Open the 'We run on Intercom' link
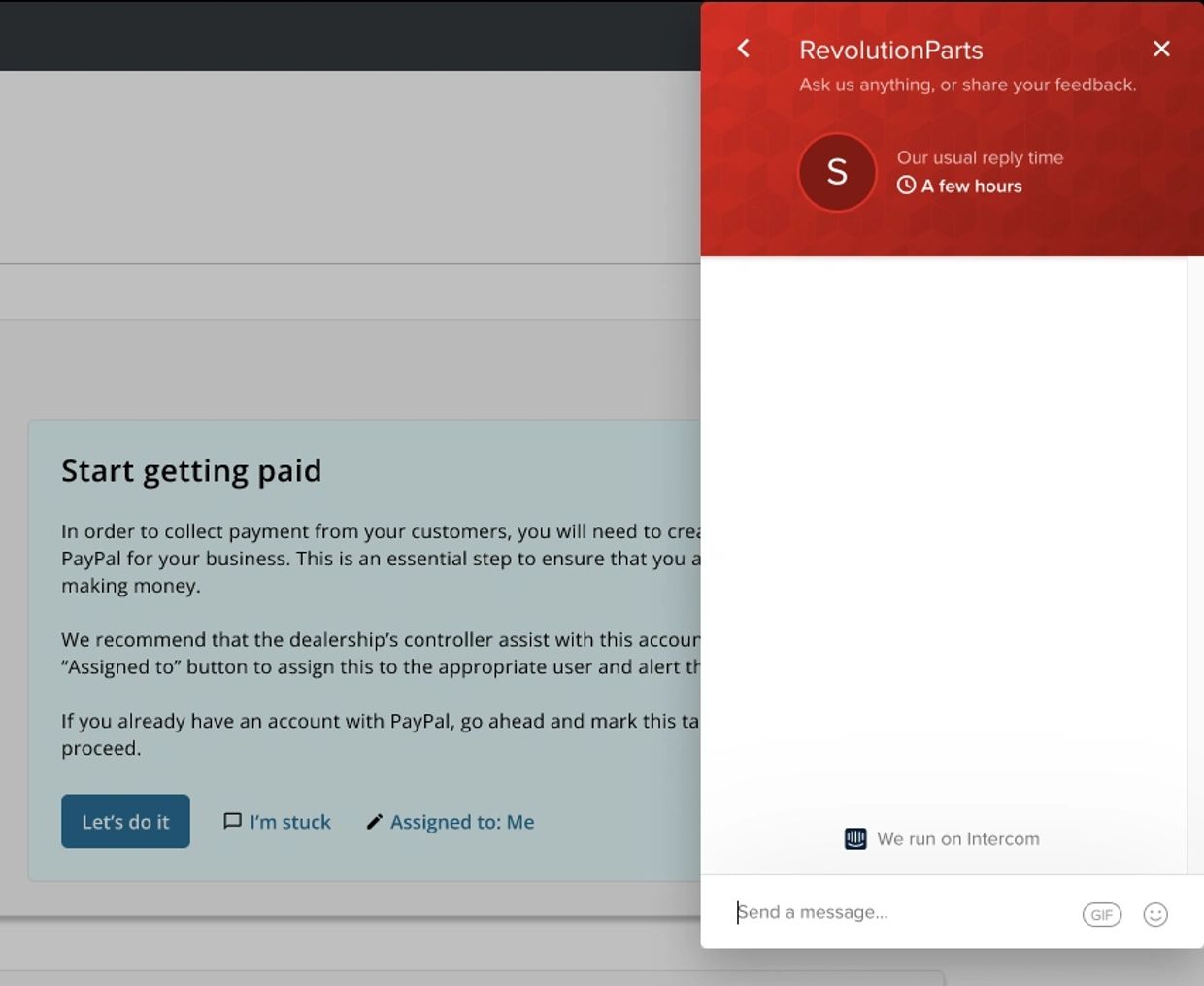 click(942, 838)
